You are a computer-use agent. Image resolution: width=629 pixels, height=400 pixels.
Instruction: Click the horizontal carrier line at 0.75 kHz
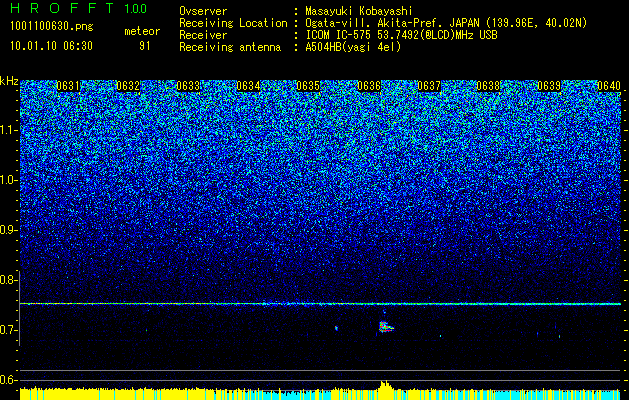point(321,304)
